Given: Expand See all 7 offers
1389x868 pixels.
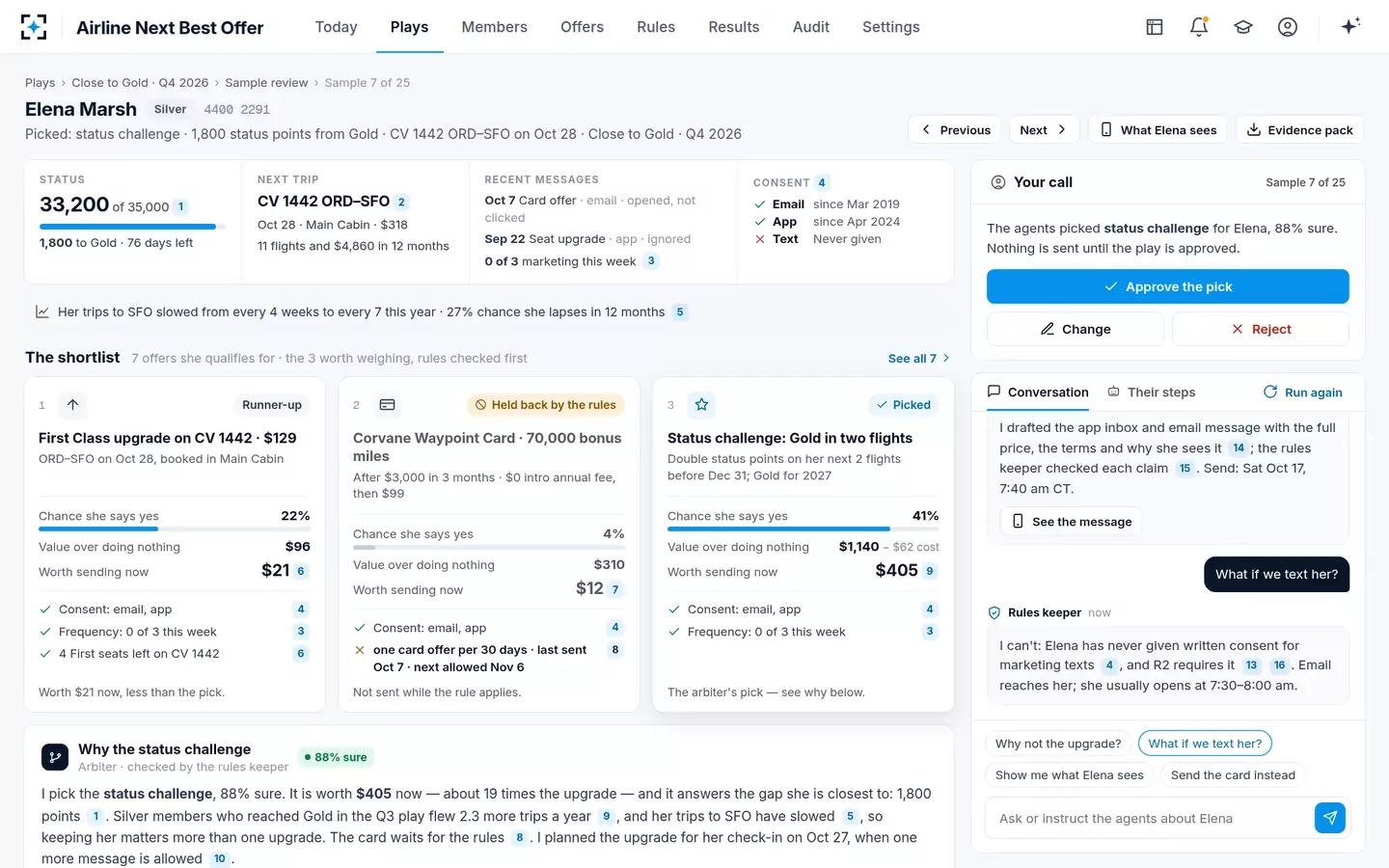Looking at the screenshot, I should click(919, 359).
